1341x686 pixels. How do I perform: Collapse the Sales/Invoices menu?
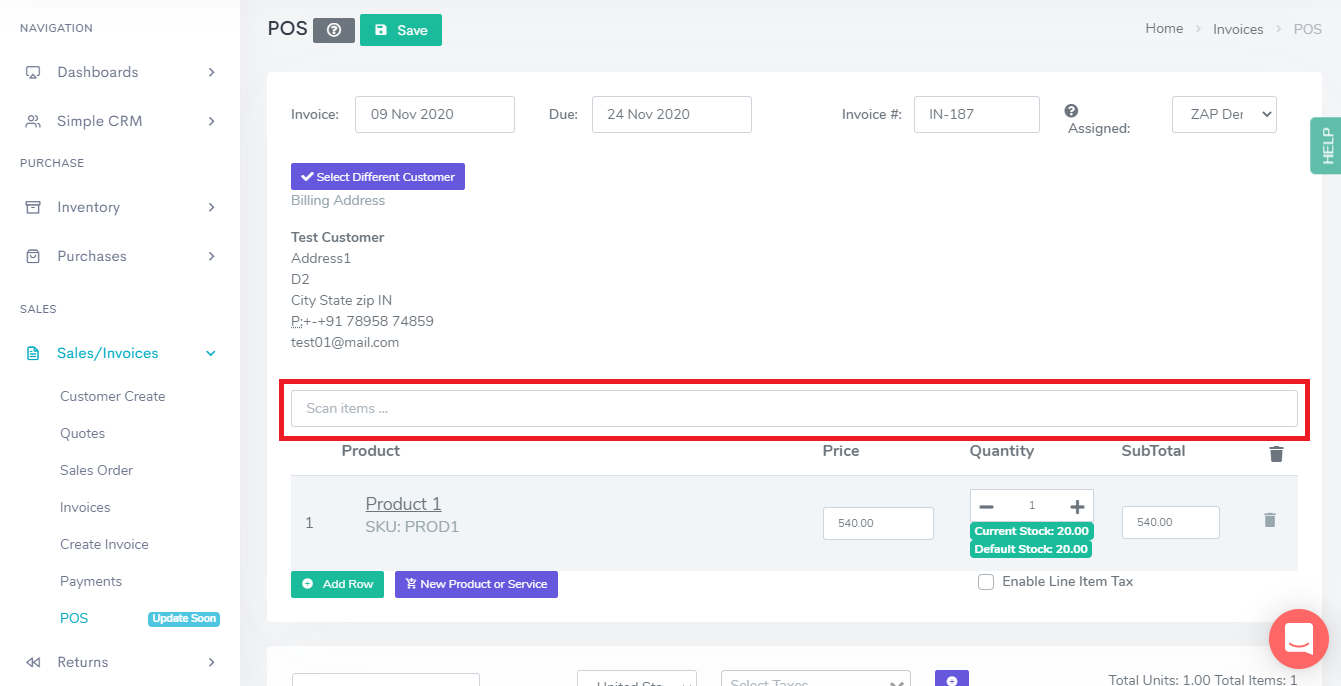[x=120, y=353]
